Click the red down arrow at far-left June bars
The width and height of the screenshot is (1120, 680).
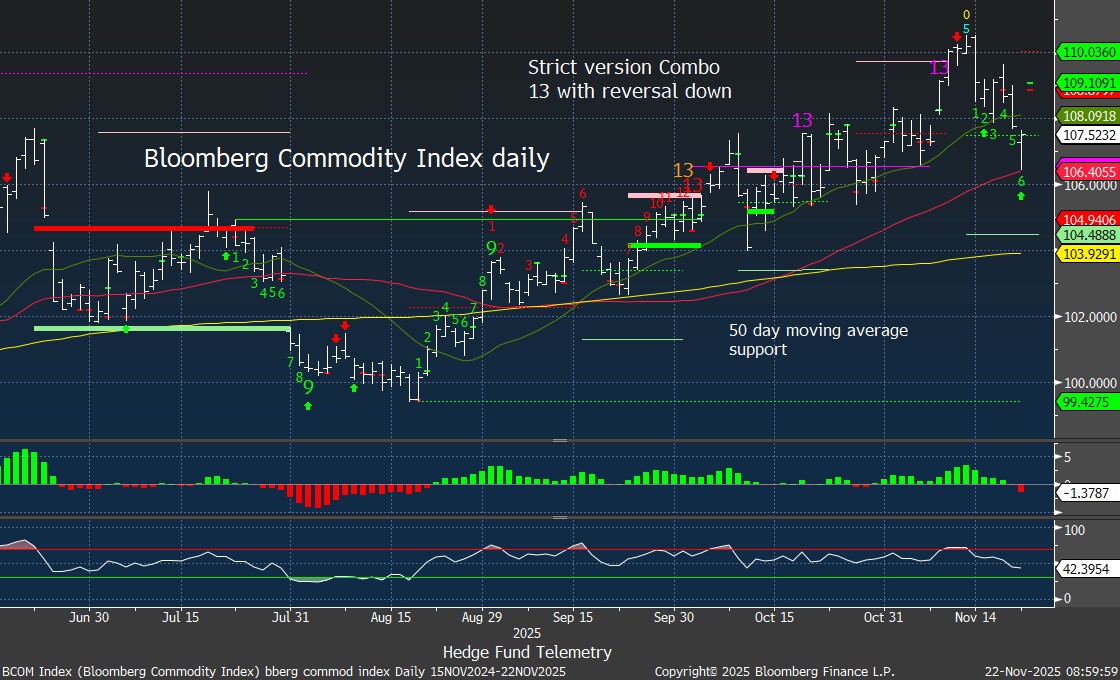(x=7, y=178)
